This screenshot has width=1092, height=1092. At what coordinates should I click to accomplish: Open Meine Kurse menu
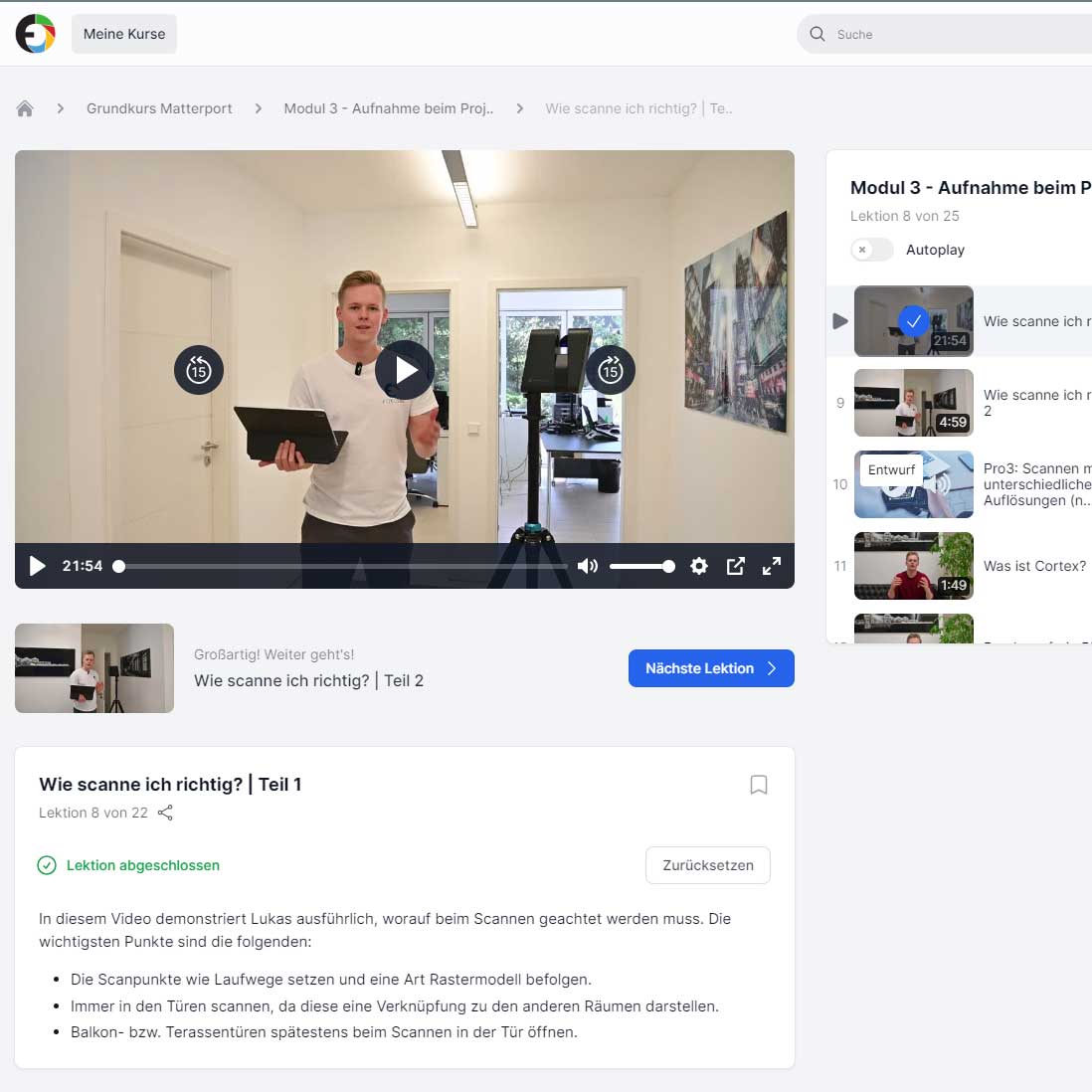(124, 34)
